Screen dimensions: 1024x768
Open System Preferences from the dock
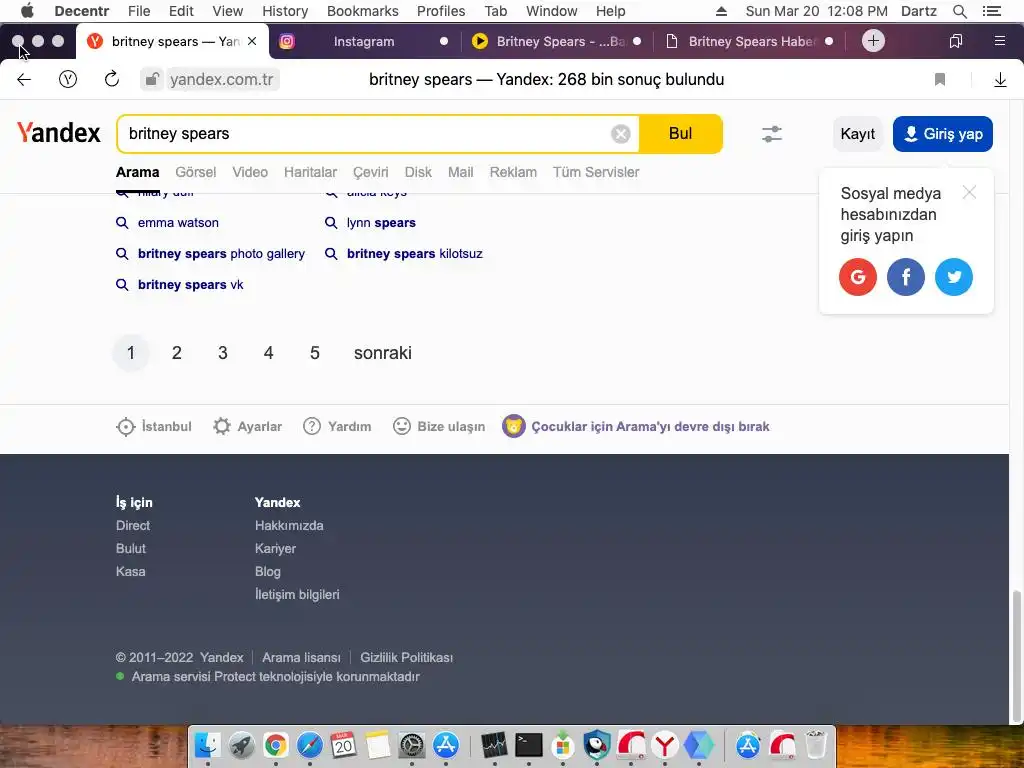(x=411, y=744)
